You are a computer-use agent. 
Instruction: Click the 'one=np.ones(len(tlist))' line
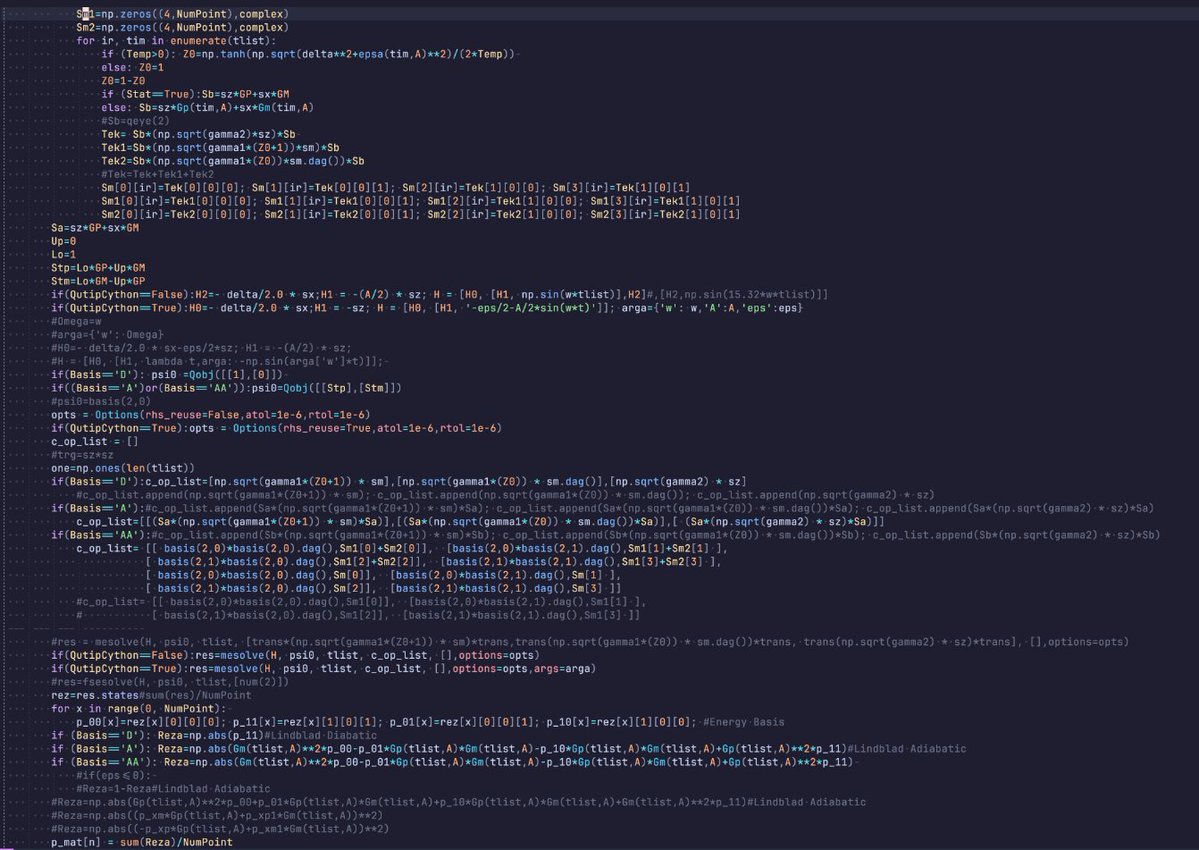tap(122, 469)
